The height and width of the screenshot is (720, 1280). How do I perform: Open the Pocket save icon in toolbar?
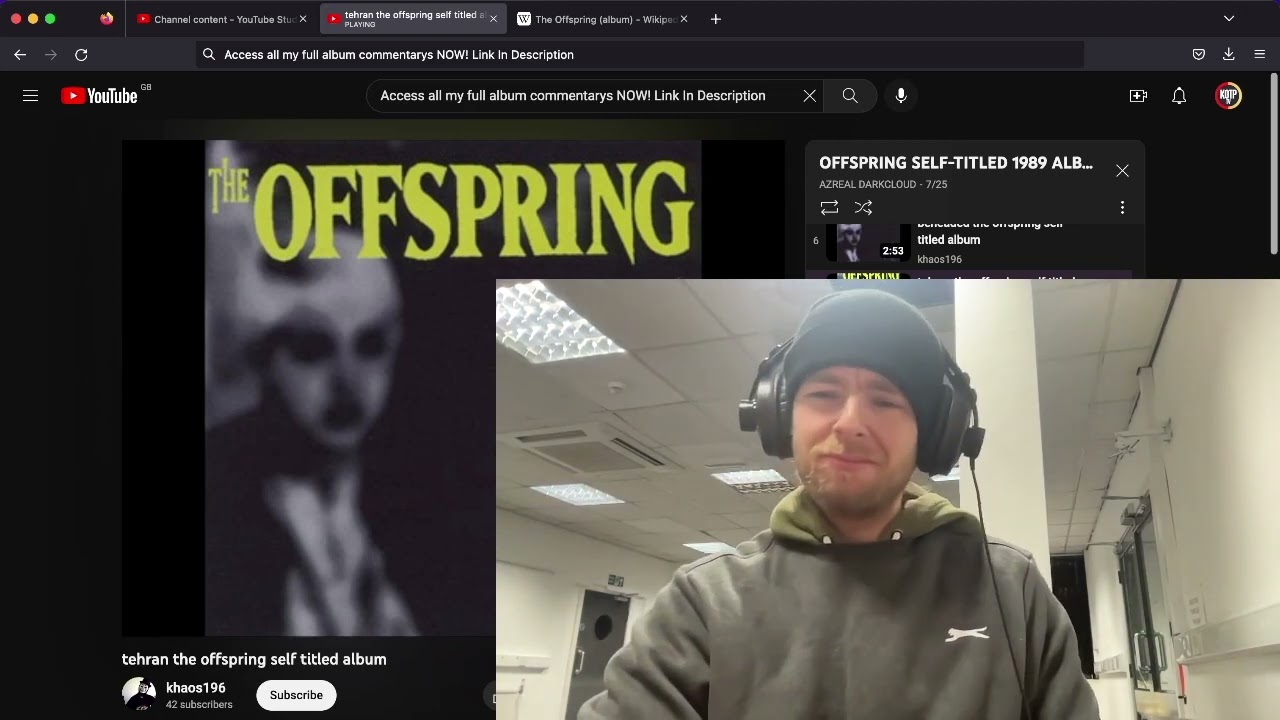pos(1198,55)
